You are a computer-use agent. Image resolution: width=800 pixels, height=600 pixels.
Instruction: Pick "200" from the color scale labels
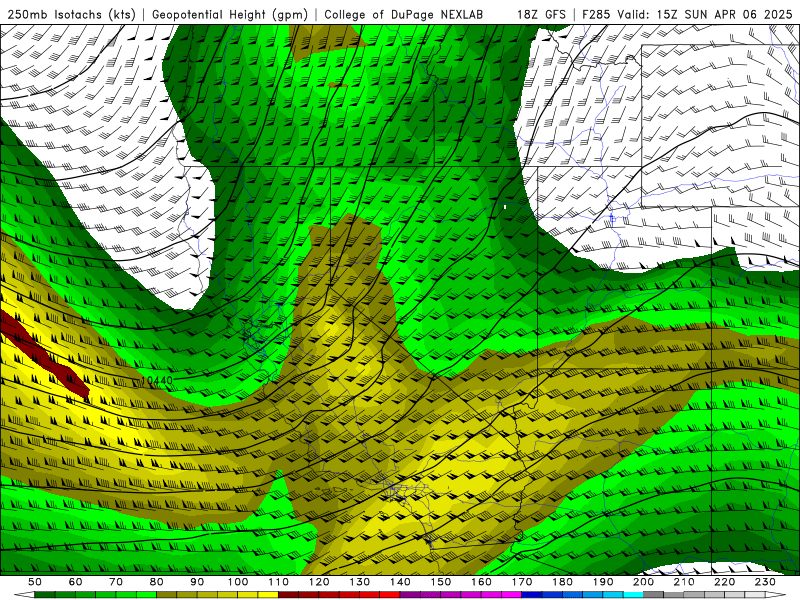tap(643, 582)
